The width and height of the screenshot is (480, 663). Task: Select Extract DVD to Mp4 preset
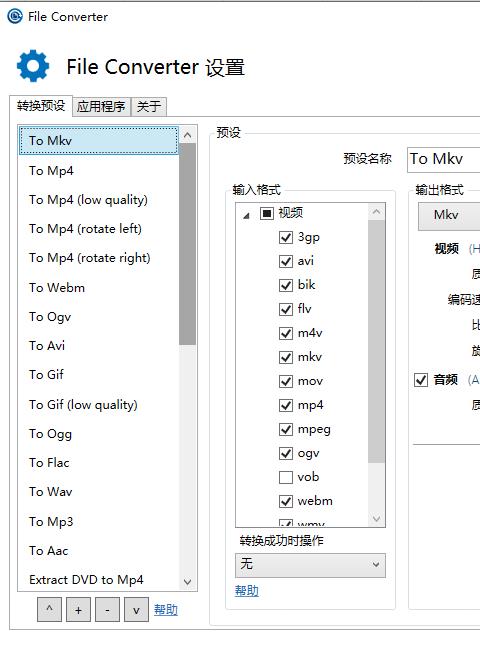[99, 580]
